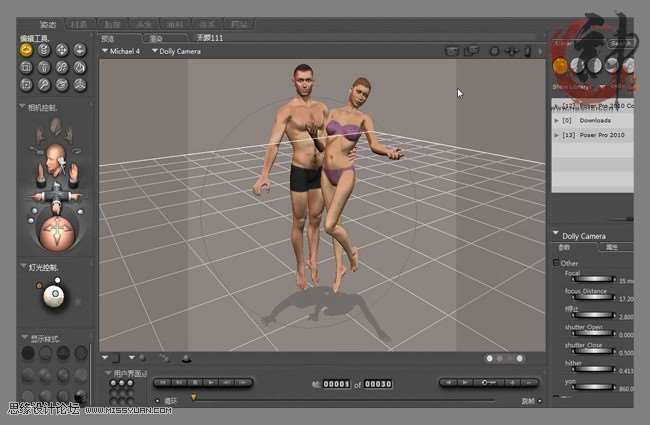The width and height of the screenshot is (650, 425).
Task: Select the Scale editing tool
Action: point(26,67)
